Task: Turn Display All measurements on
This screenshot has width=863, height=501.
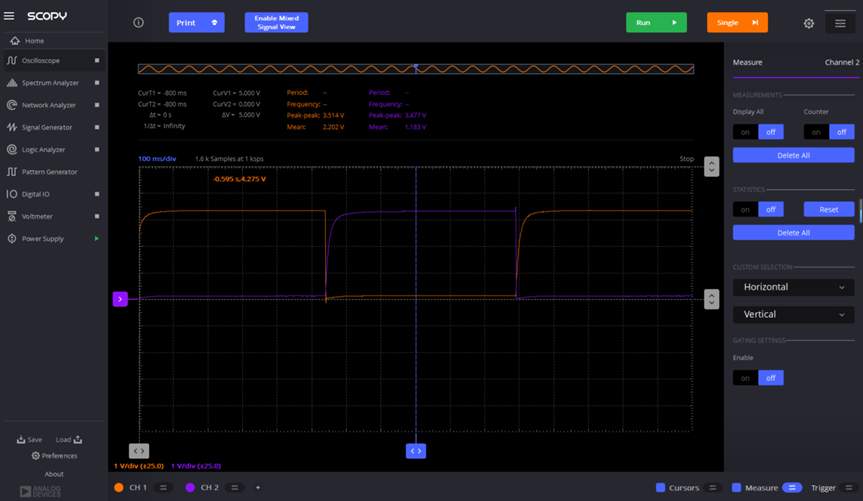Action: (745, 132)
